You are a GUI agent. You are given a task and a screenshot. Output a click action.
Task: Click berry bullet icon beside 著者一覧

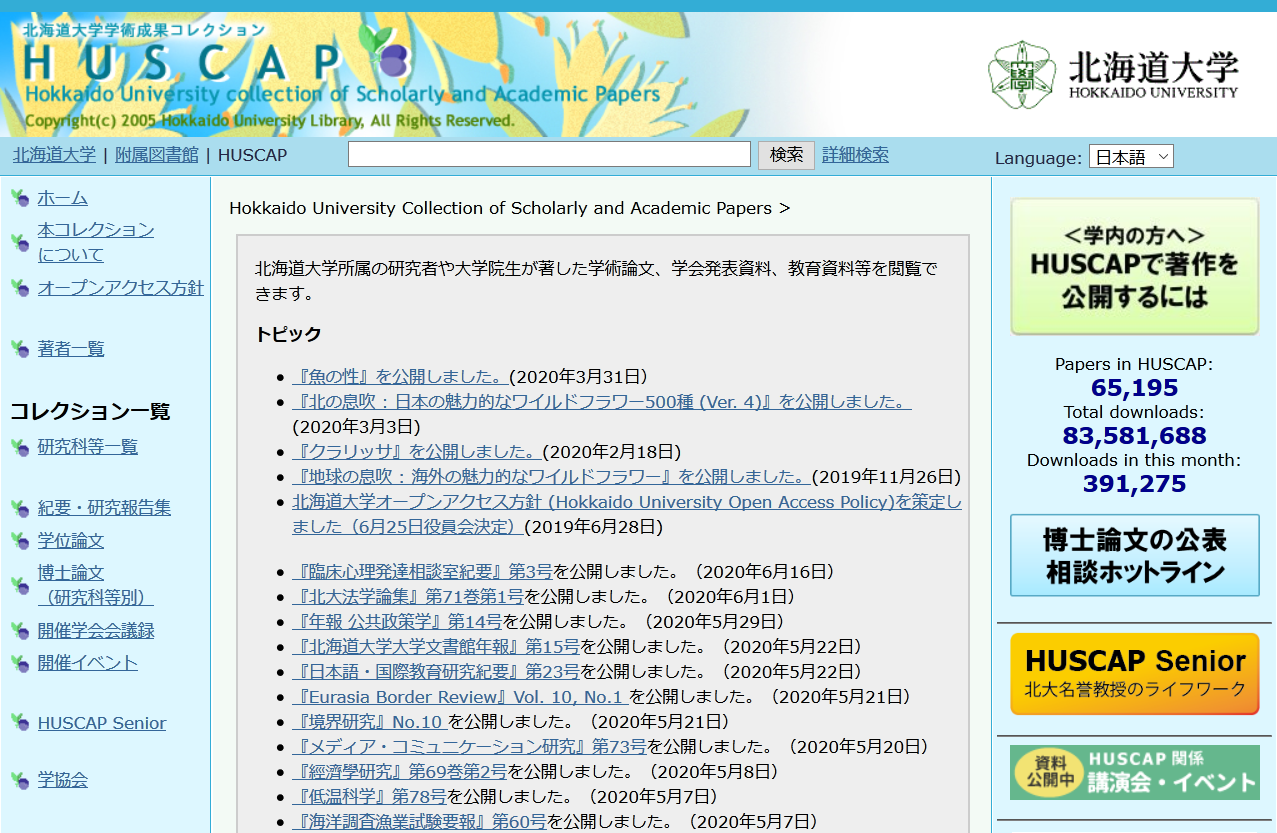pyautogui.click(x=20, y=349)
